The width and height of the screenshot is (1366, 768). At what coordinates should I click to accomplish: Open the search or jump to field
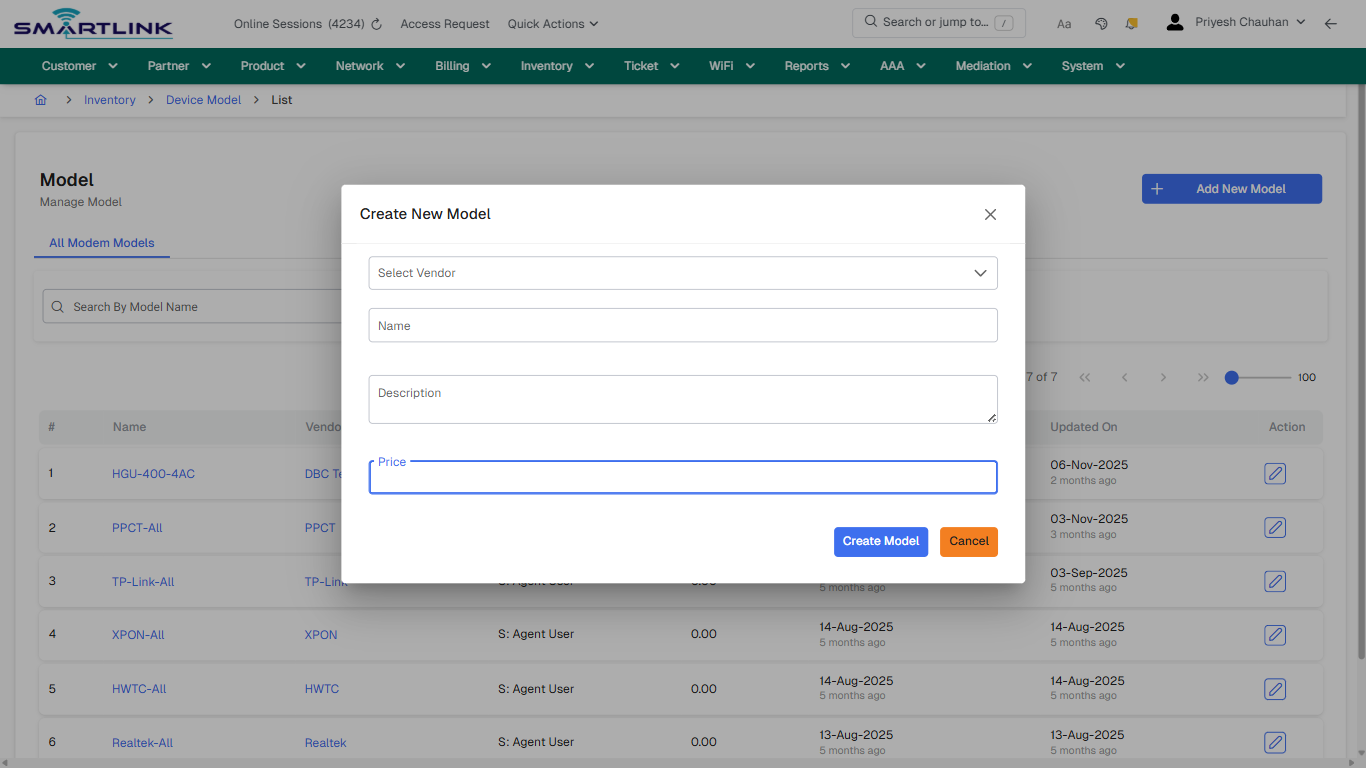(938, 22)
